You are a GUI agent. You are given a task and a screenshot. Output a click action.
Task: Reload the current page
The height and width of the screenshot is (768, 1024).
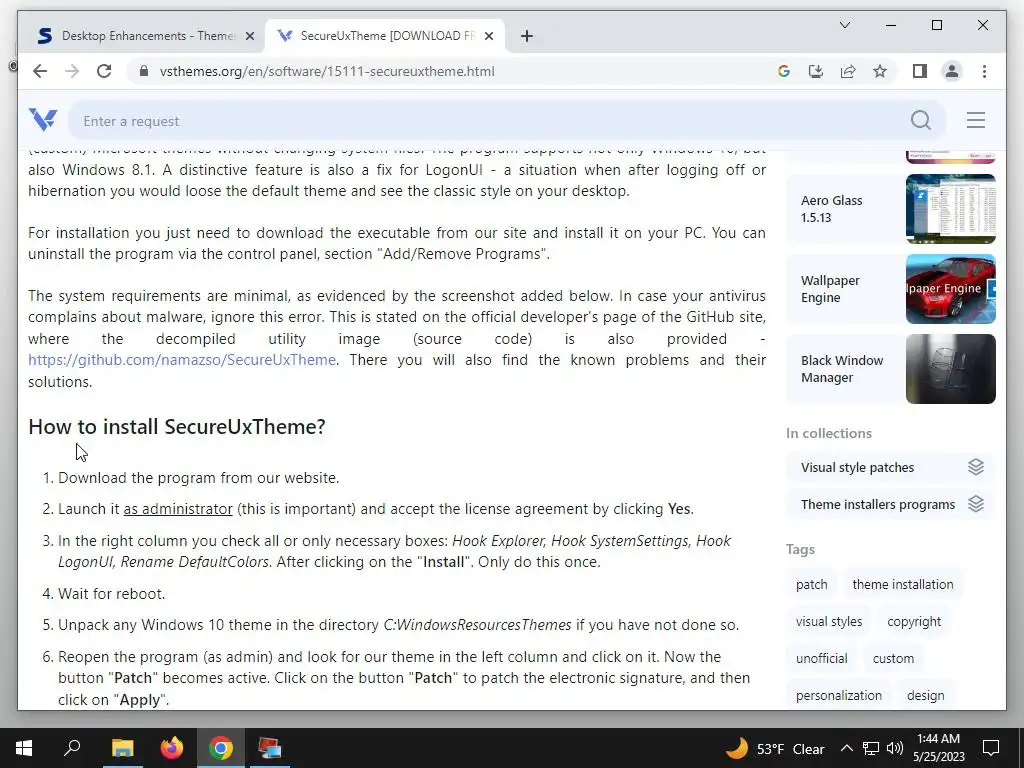point(104,71)
